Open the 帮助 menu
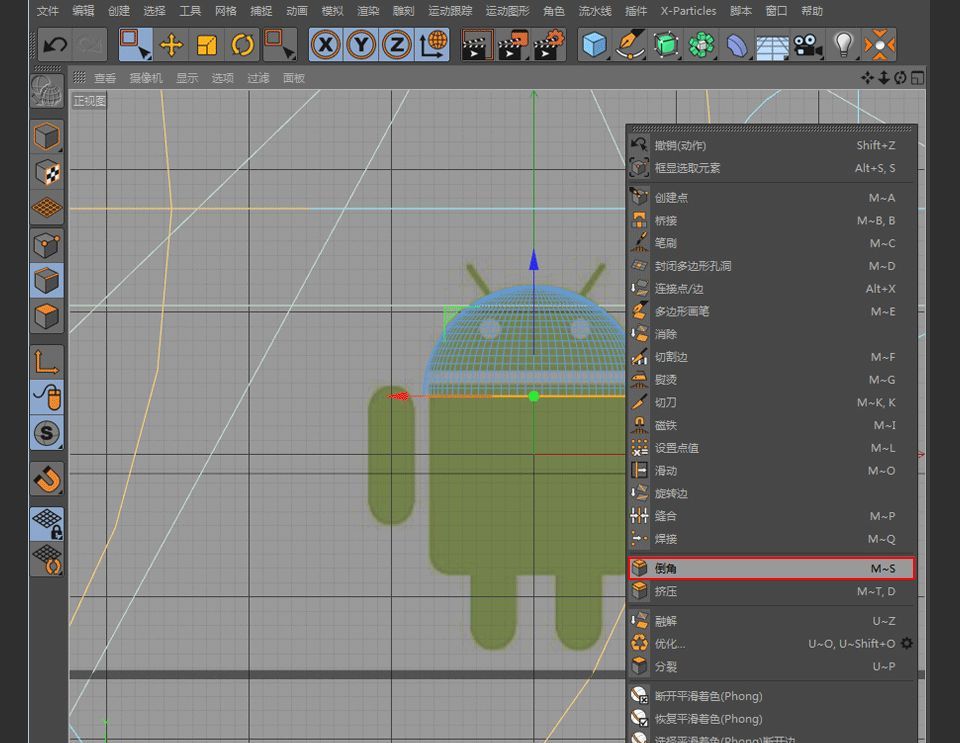 [812, 11]
